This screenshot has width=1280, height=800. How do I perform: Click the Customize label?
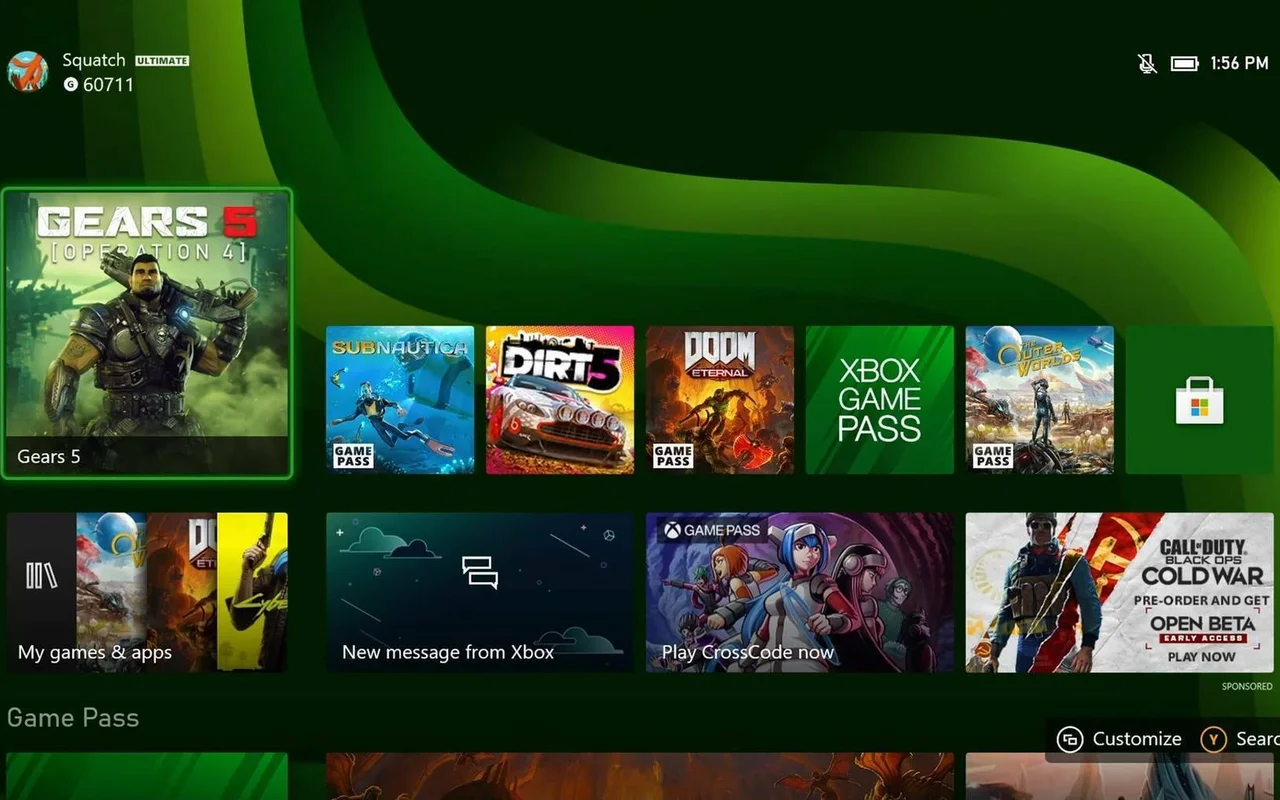(1137, 739)
